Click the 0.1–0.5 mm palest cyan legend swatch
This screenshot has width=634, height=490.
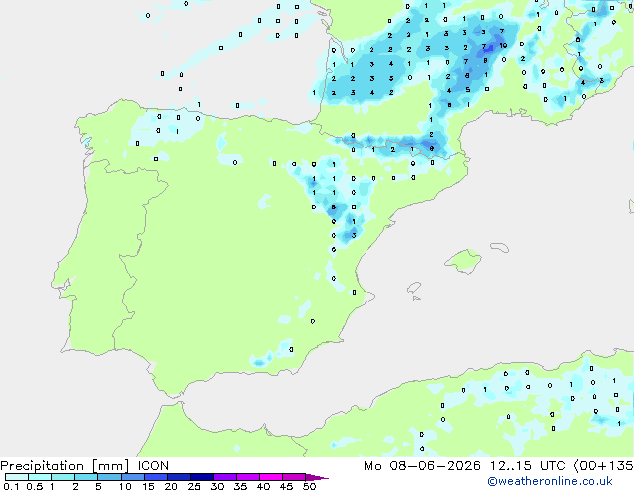click(x=17, y=477)
